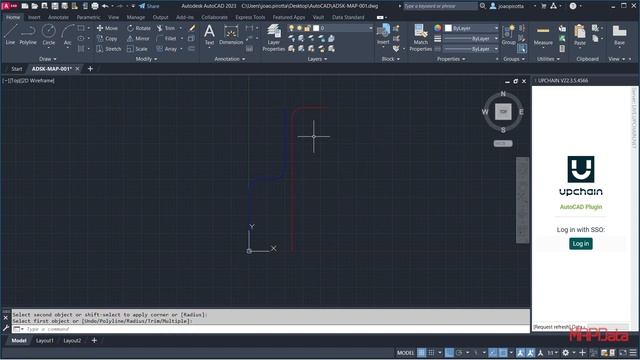Activate the Stretch command
640x360 pixels.
[x=109, y=49]
